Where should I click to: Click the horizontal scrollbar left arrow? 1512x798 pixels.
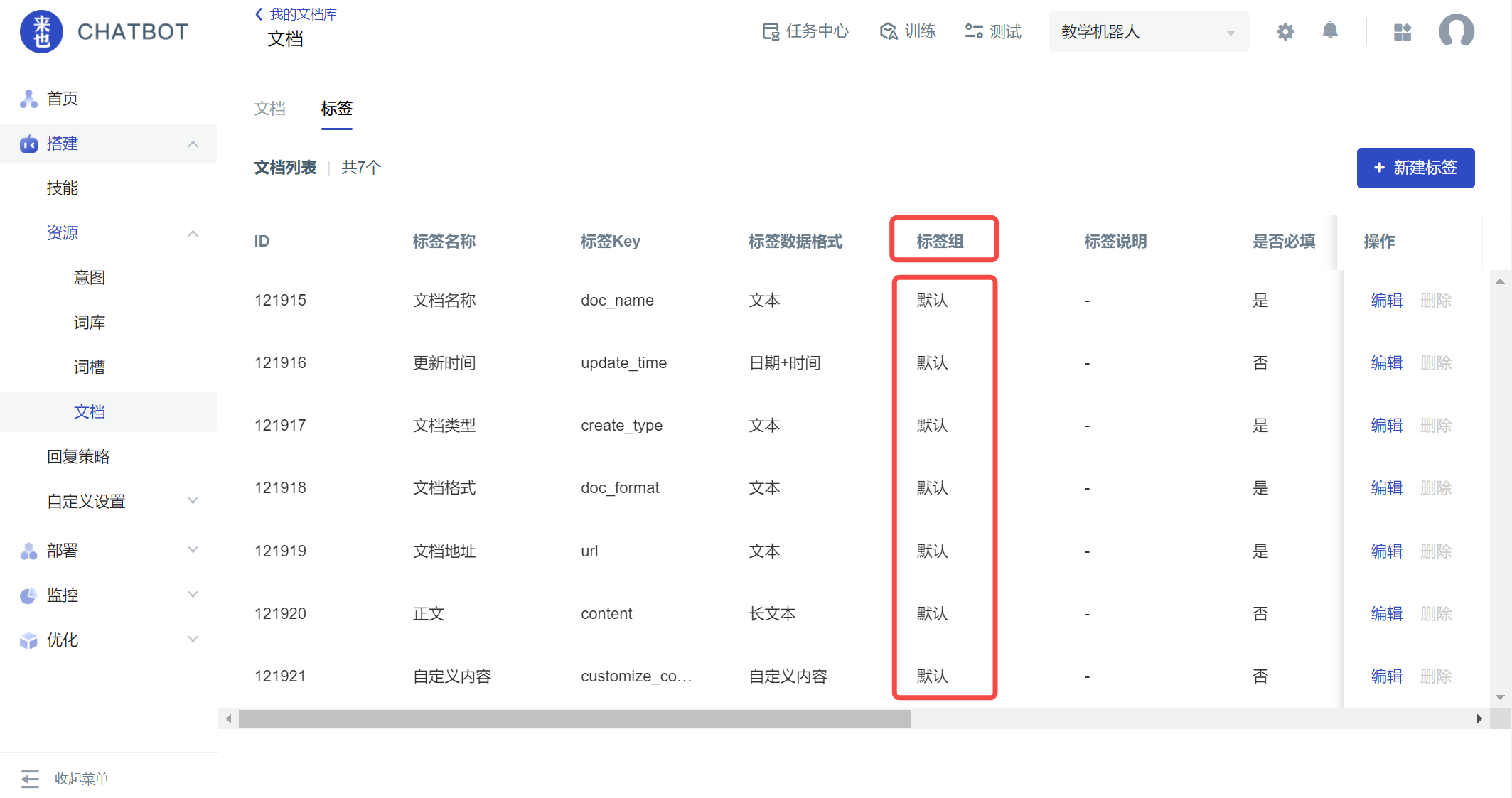point(228,719)
